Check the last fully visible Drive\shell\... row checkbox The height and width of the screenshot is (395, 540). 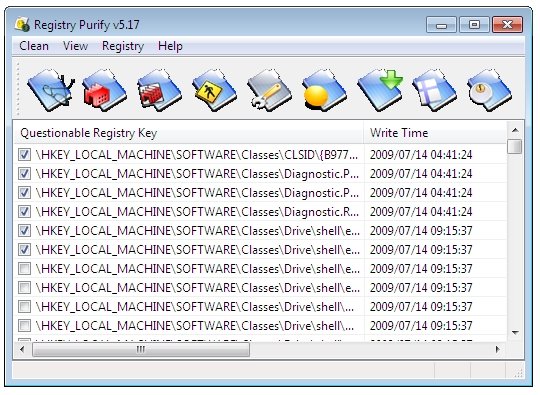[24, 325]
